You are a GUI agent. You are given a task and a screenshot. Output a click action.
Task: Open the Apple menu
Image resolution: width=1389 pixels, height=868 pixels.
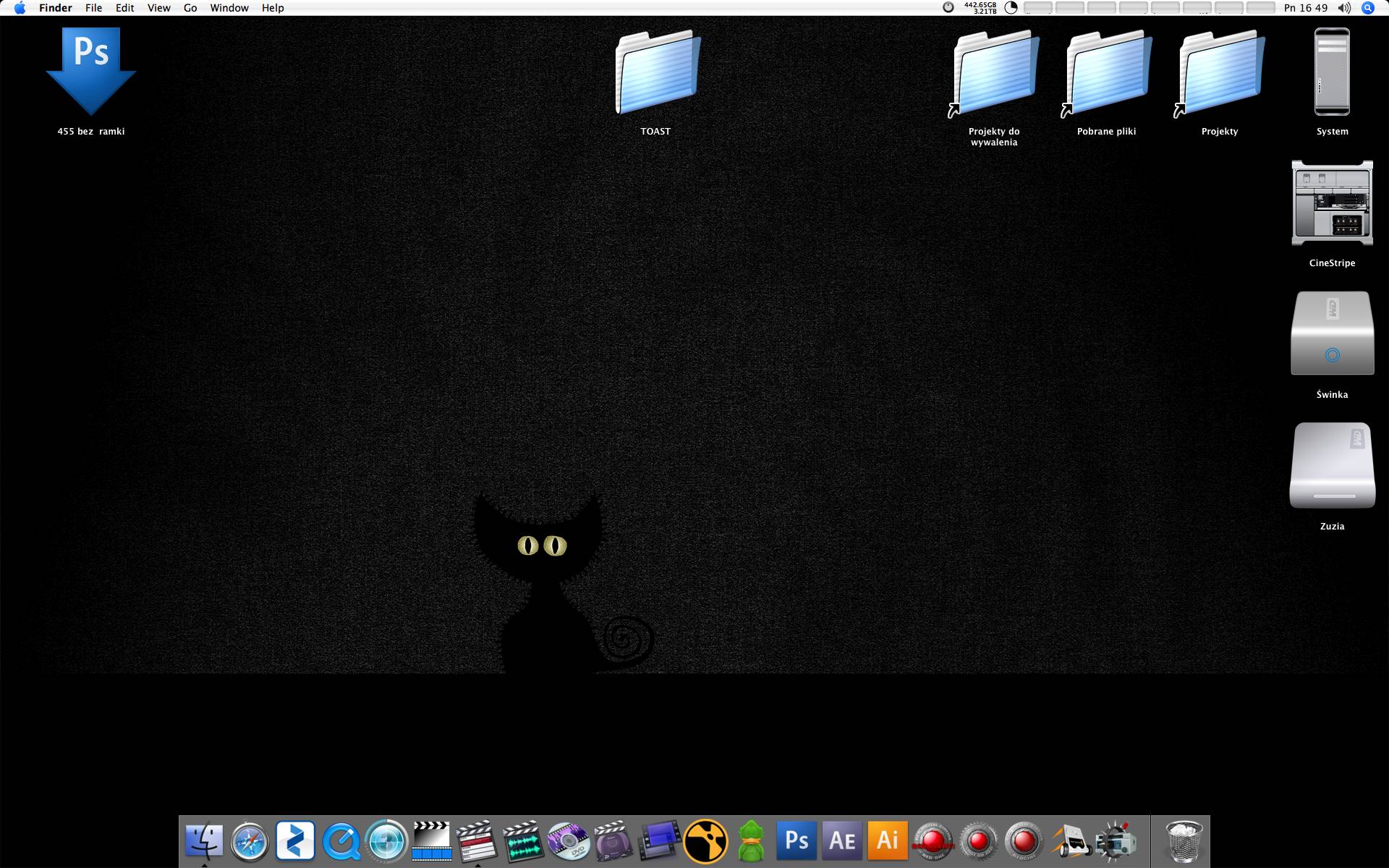[20, 8]
